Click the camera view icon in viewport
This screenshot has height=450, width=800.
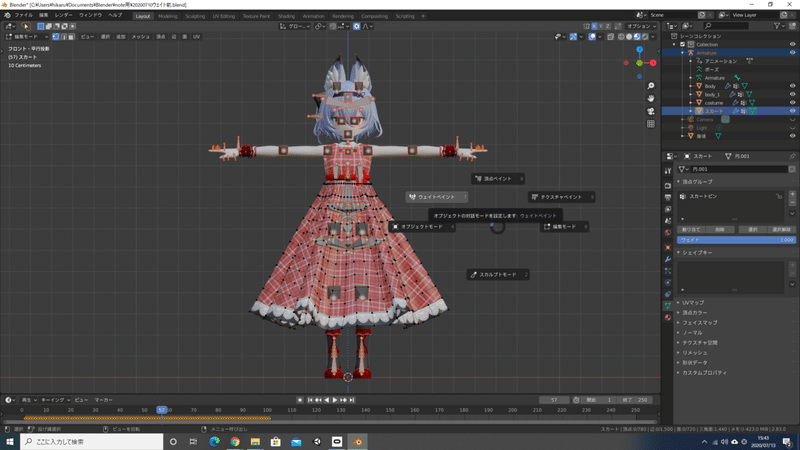pos(651,111)
